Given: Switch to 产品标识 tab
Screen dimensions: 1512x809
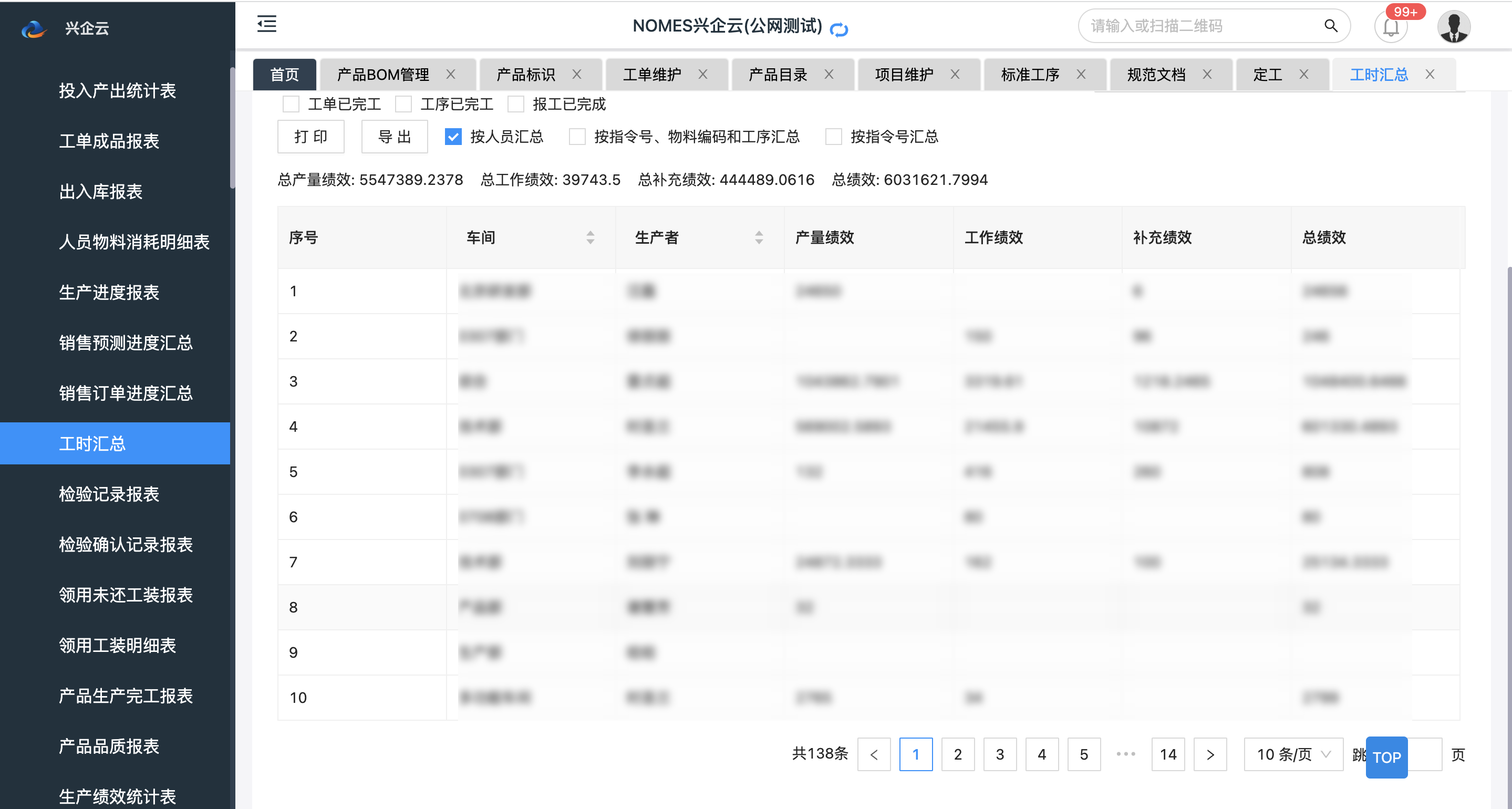Looking at the screenshot, I should point(525,75).
